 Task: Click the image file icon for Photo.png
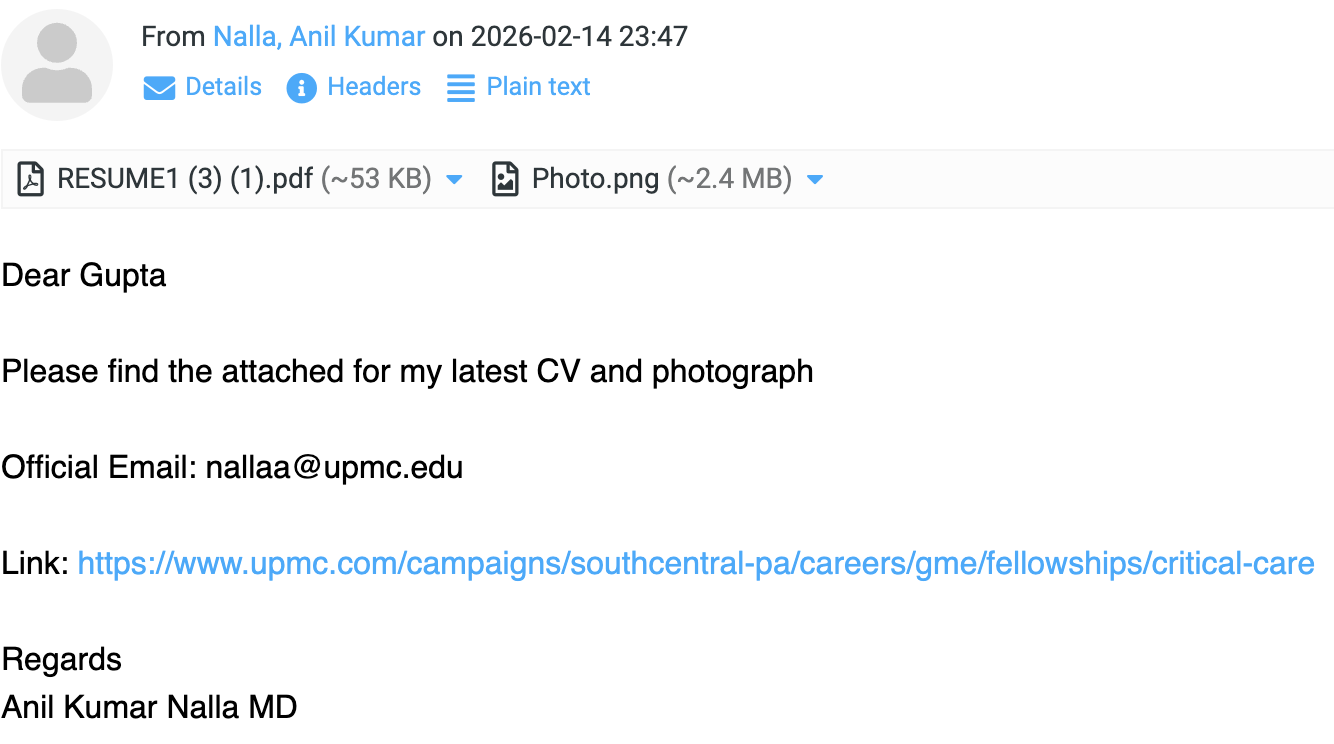(x=505, y=179)
